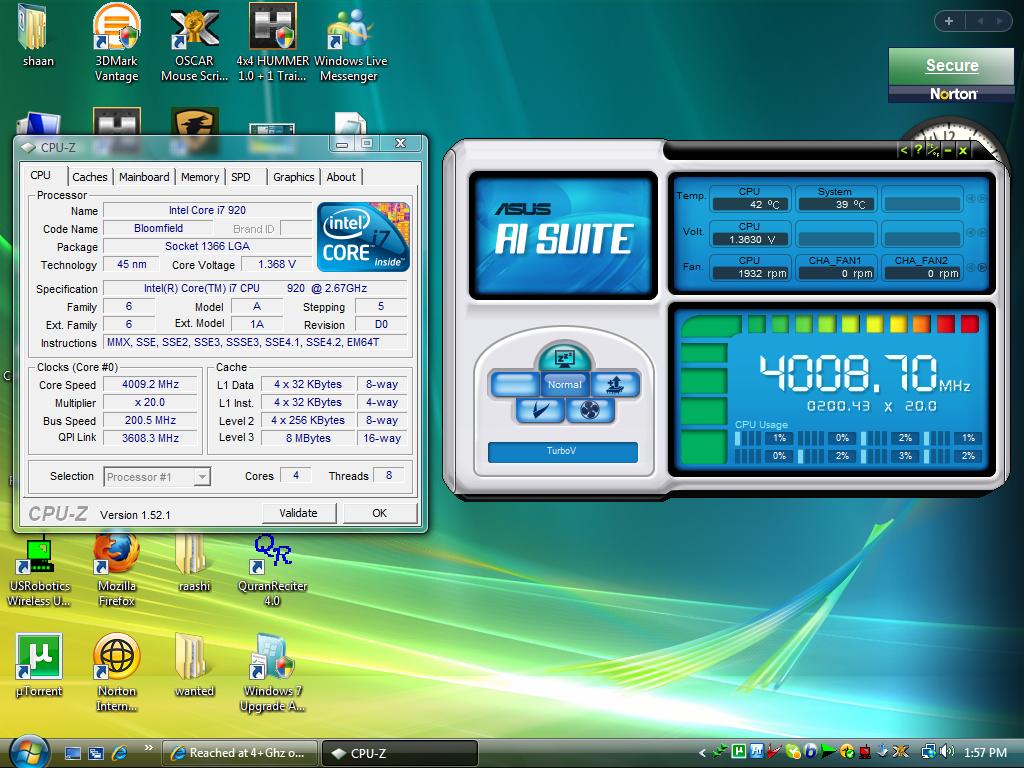This screenshot has height=768, width=1024.
Task: Click Switch Between Windows quick launch icon
Action: tap(95, 753)
